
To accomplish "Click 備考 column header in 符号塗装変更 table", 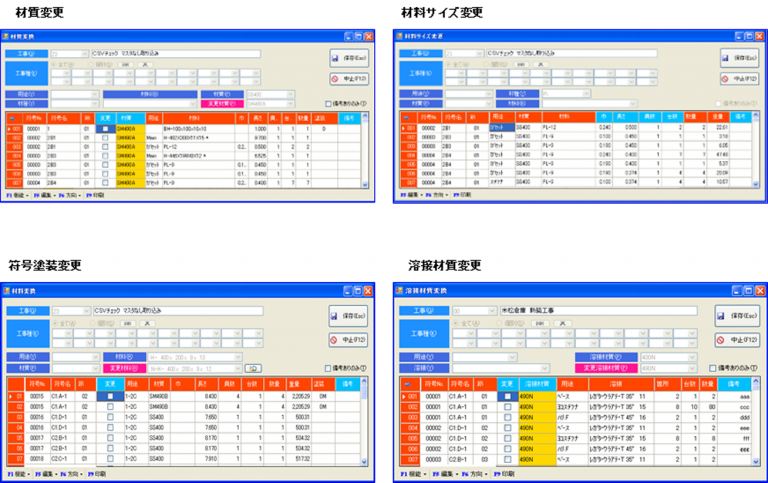I will 347,384.
